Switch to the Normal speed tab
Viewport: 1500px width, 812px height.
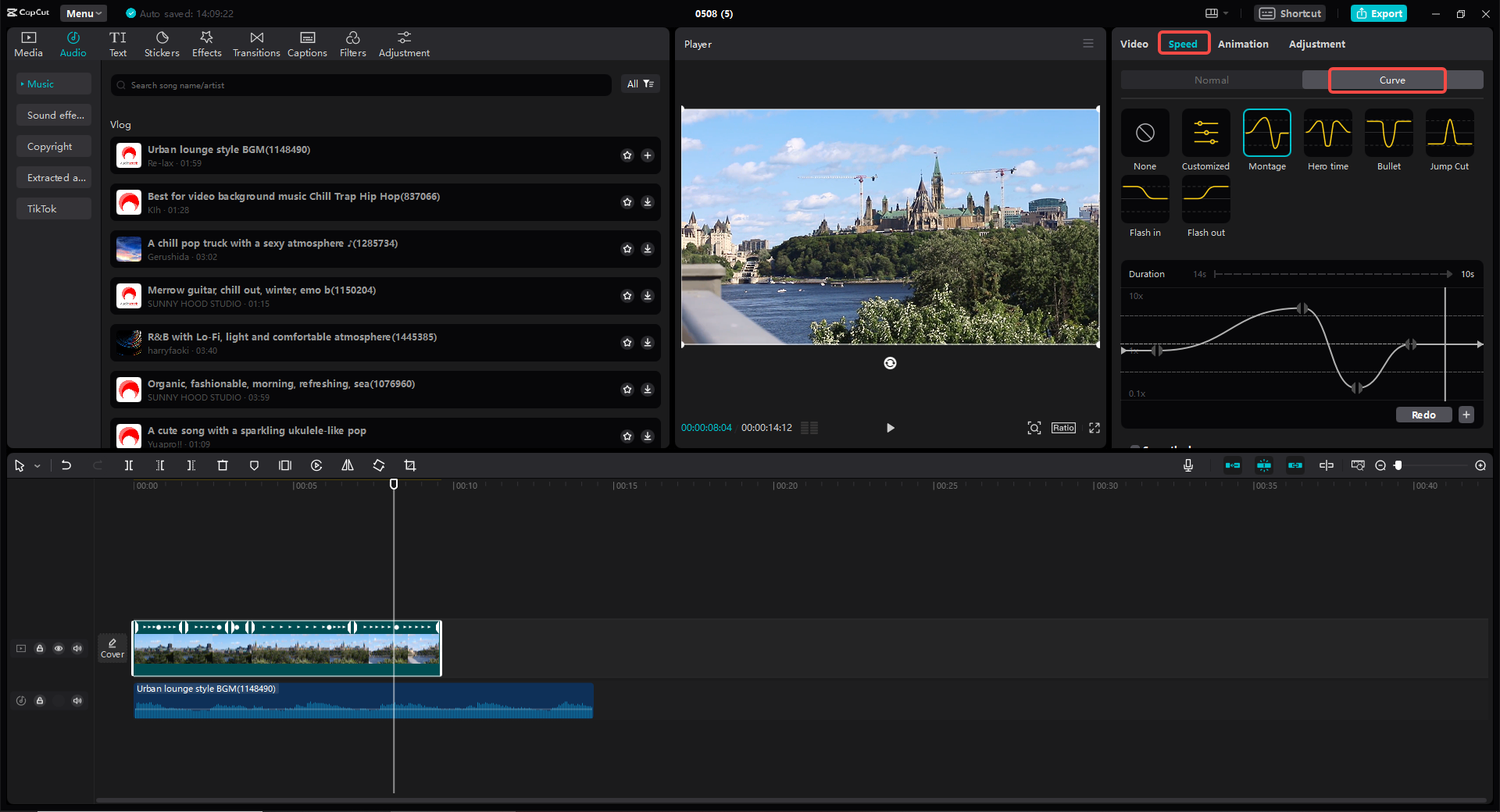click(x=1211, y=80)
